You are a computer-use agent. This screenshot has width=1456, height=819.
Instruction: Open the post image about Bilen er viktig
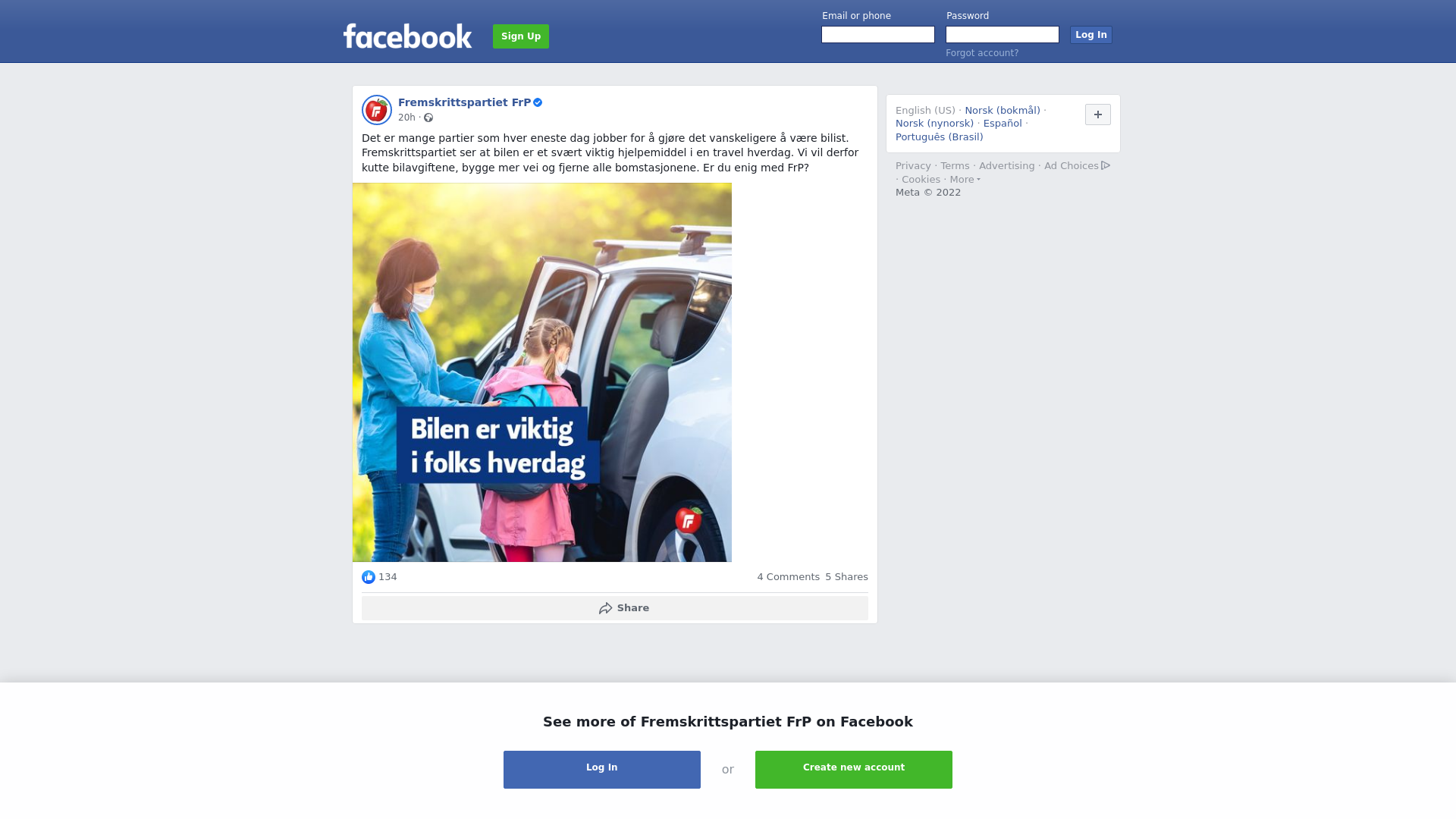542,372
